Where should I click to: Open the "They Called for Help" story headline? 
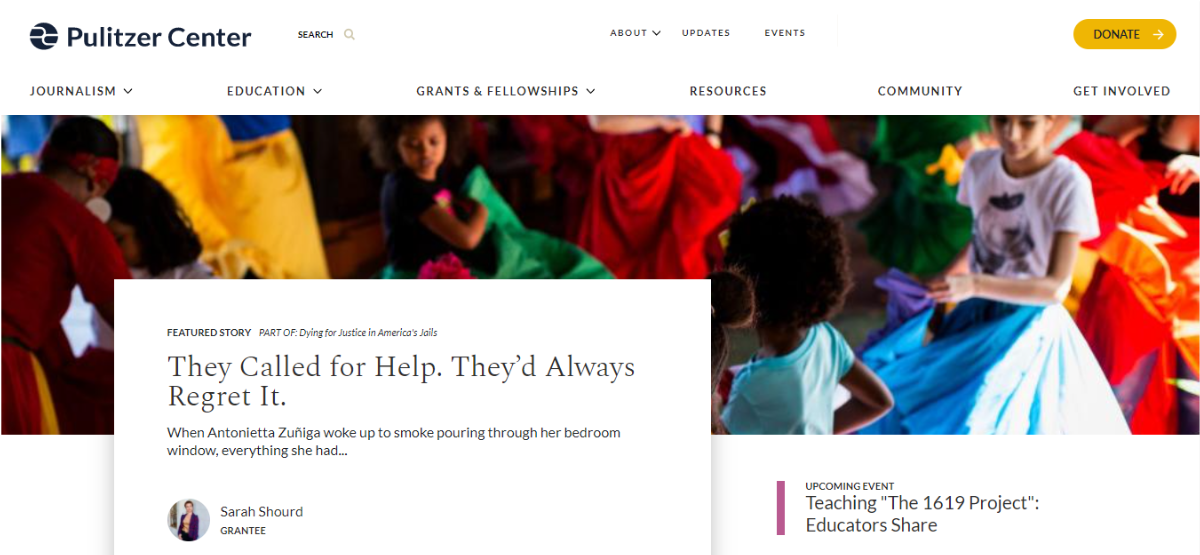point(401,381)
